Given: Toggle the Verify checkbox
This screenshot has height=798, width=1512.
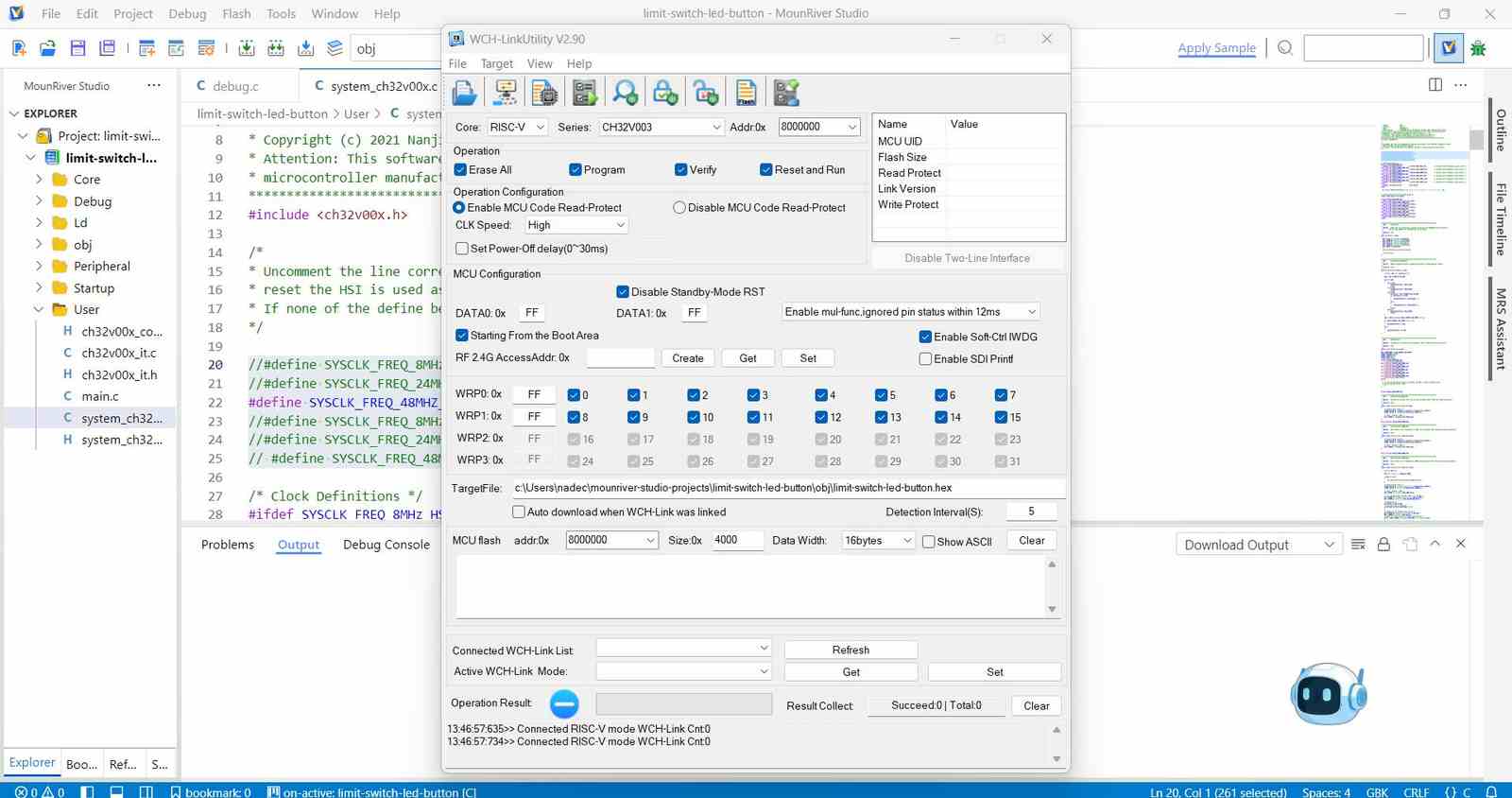Looking at the screenshot, I should [680, 169].
